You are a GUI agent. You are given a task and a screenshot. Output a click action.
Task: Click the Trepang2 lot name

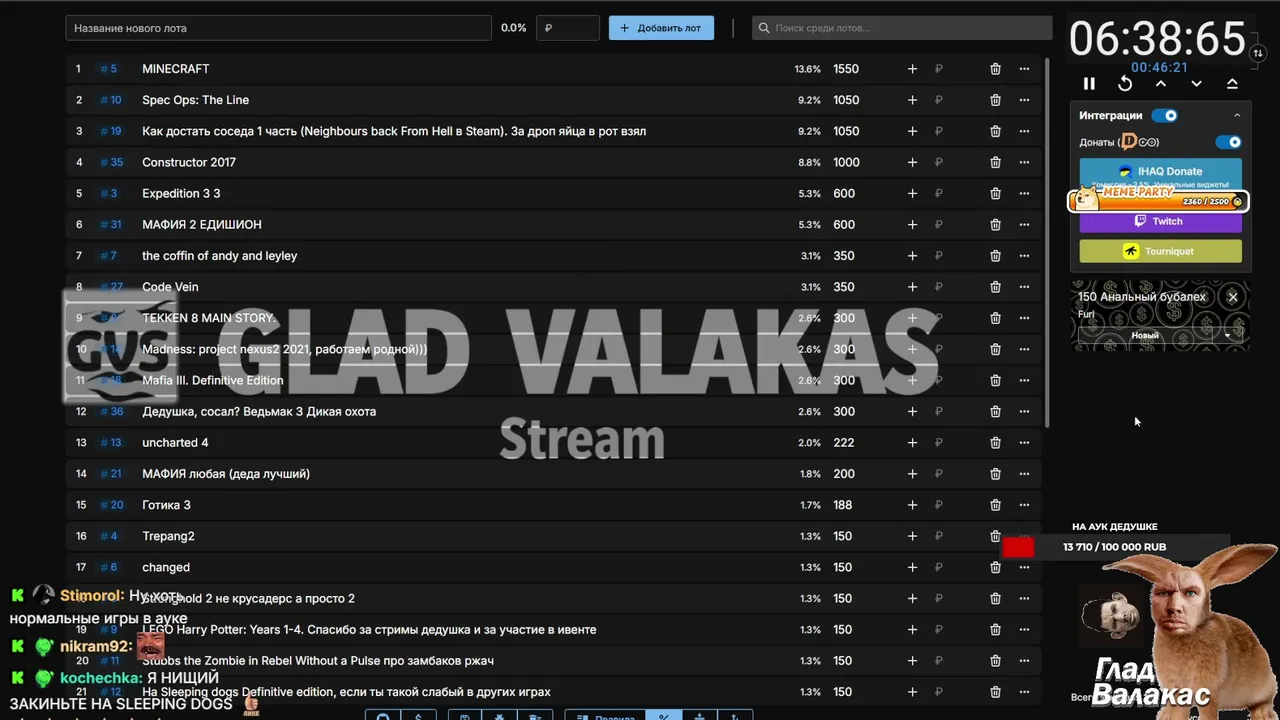point(168,536)
